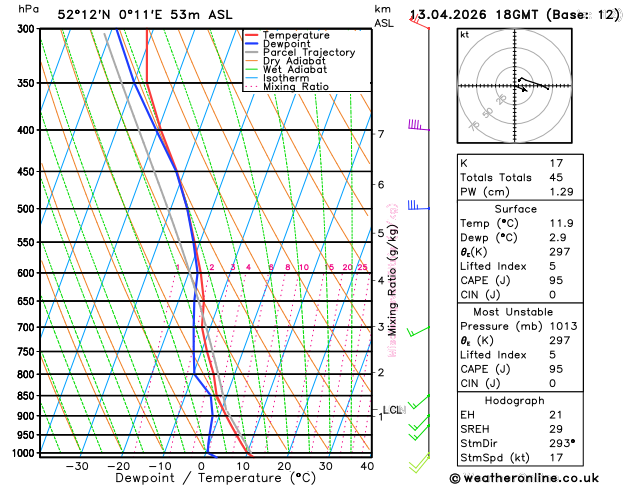Click the -30 temperature axis tick
The width and height of the screenshot is (629, 486).
pyautogui.click(x=77, y=466)
